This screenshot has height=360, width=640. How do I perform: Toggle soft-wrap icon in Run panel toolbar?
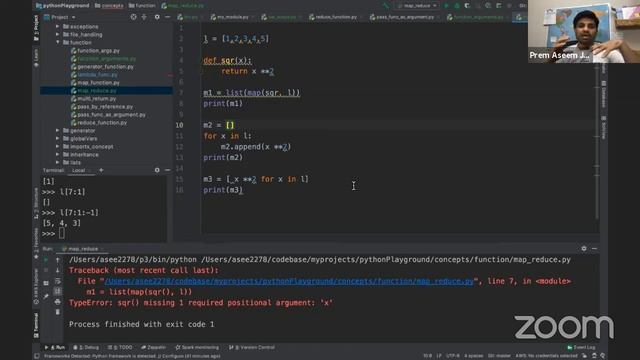point(58,281)
